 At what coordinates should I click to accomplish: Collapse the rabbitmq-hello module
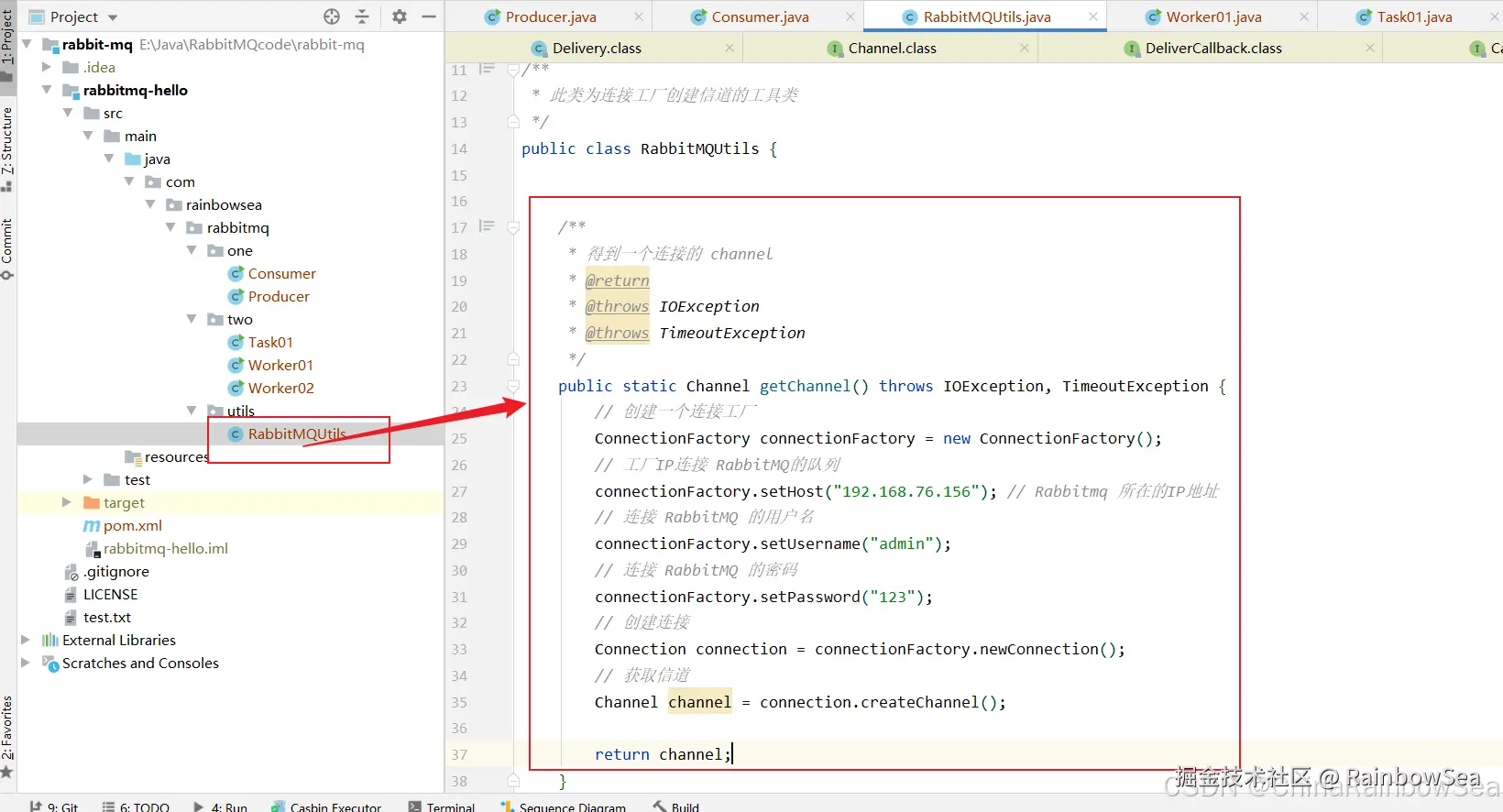tap(47, 90)
